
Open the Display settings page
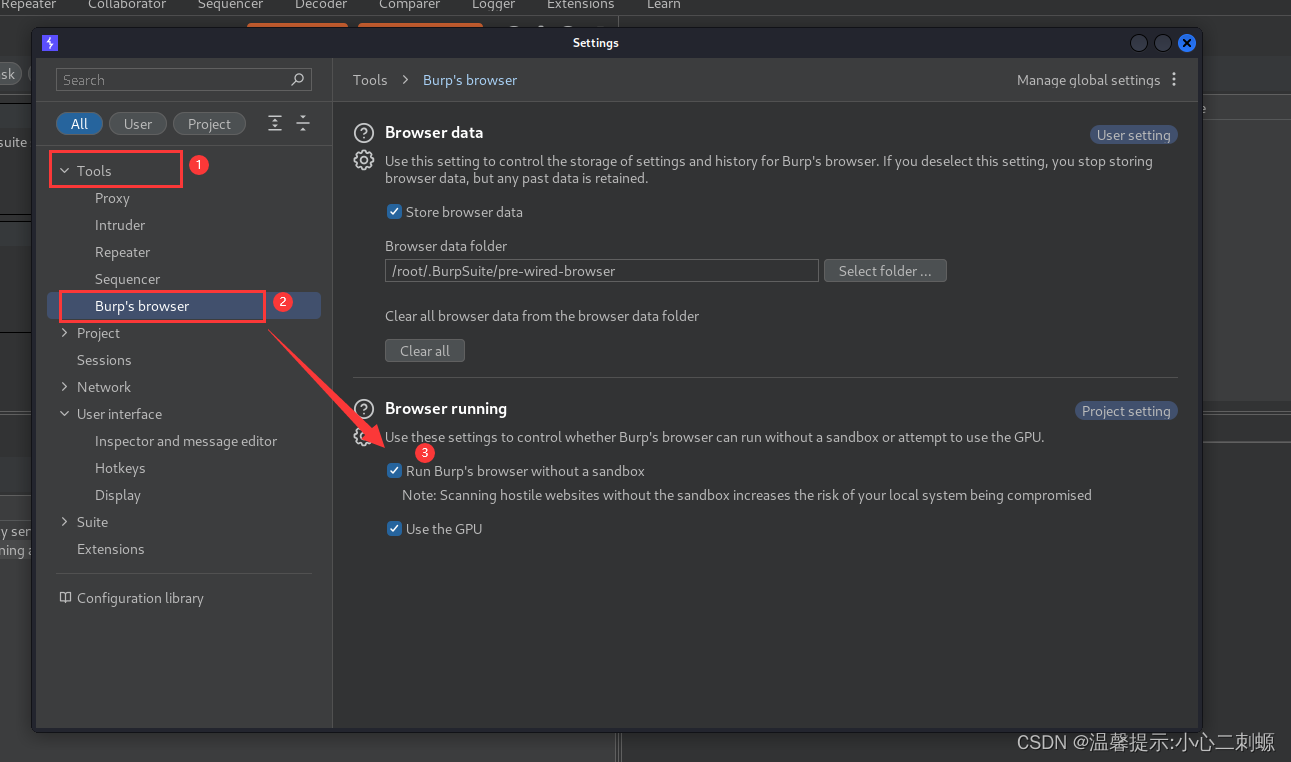tap(118, 495)
